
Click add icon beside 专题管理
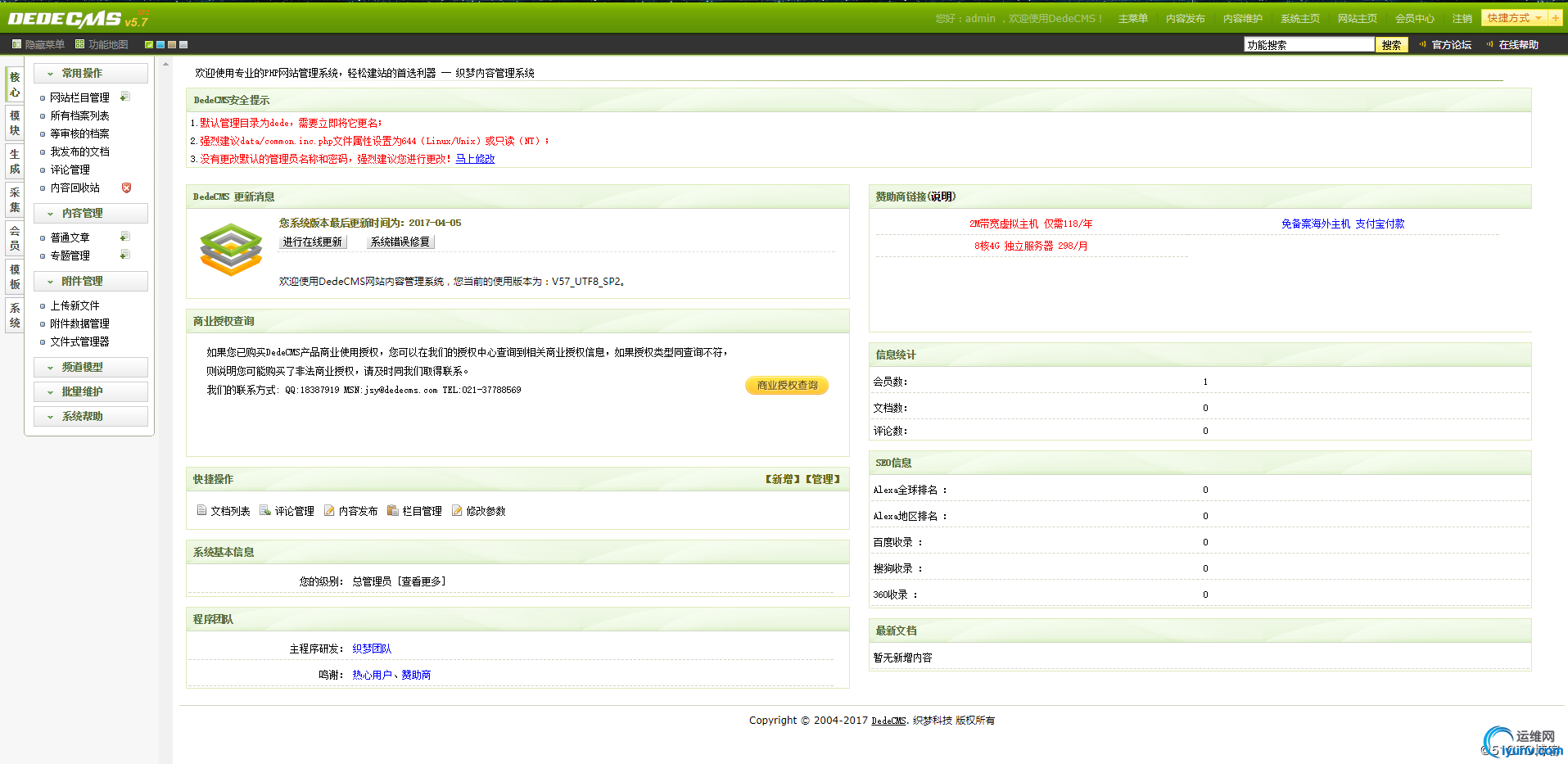tap(125, 255)
